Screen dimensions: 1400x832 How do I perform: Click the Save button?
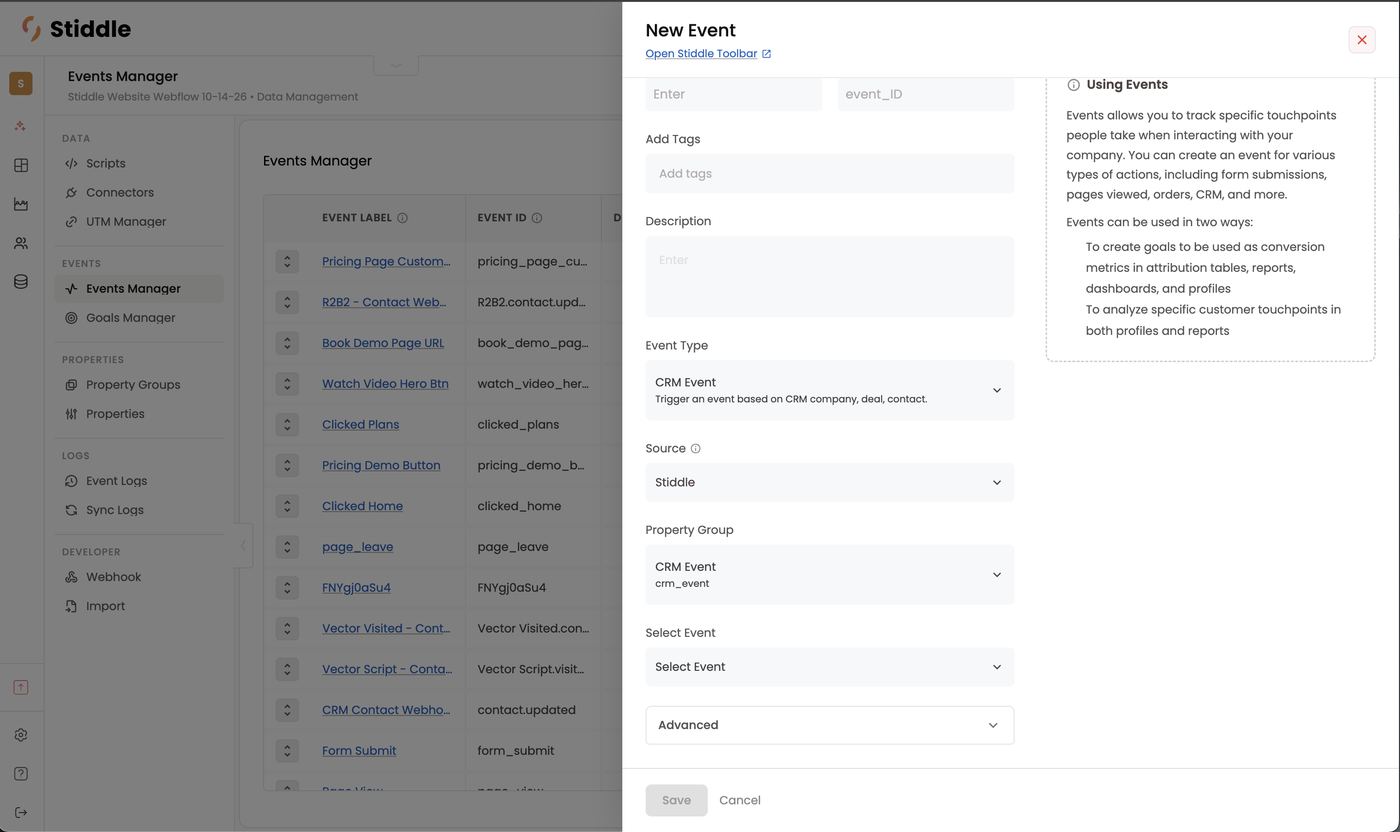point(676,800)
